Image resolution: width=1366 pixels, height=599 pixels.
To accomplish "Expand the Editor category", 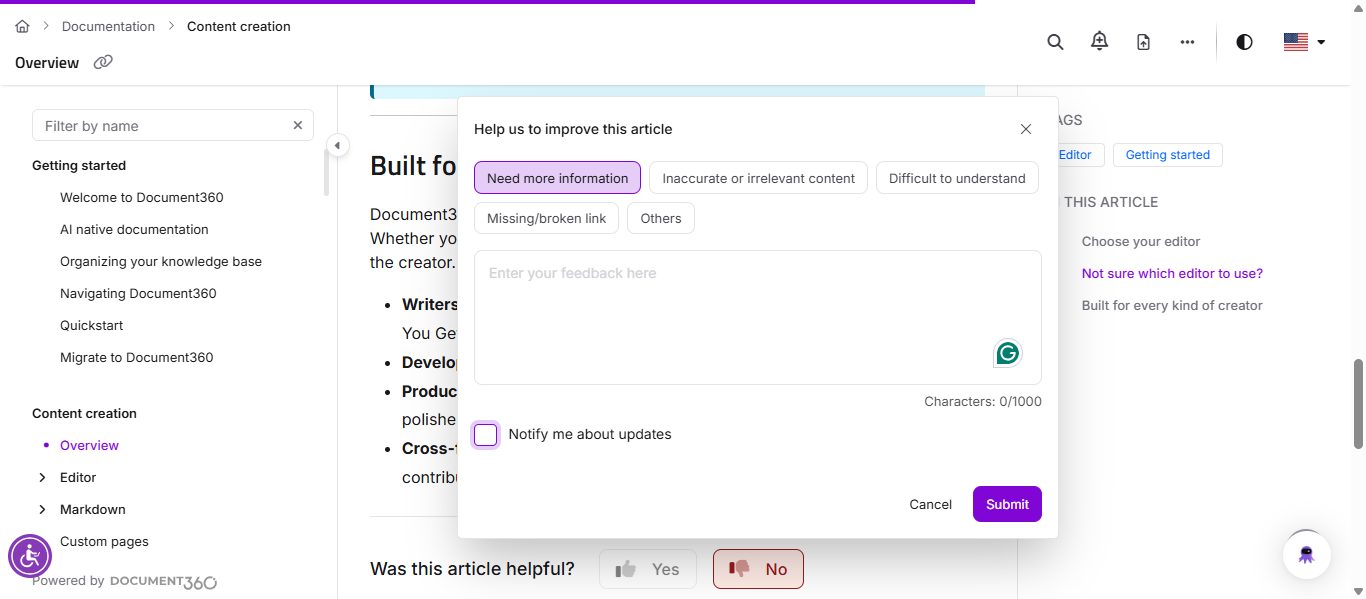I will 42,477.
